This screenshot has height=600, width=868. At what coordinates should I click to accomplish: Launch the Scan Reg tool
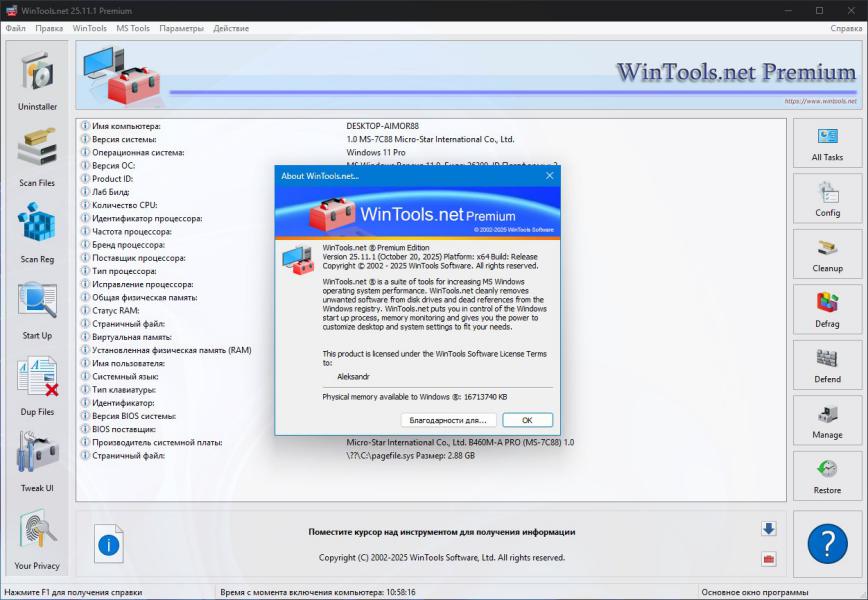click(x=38, y=232)
